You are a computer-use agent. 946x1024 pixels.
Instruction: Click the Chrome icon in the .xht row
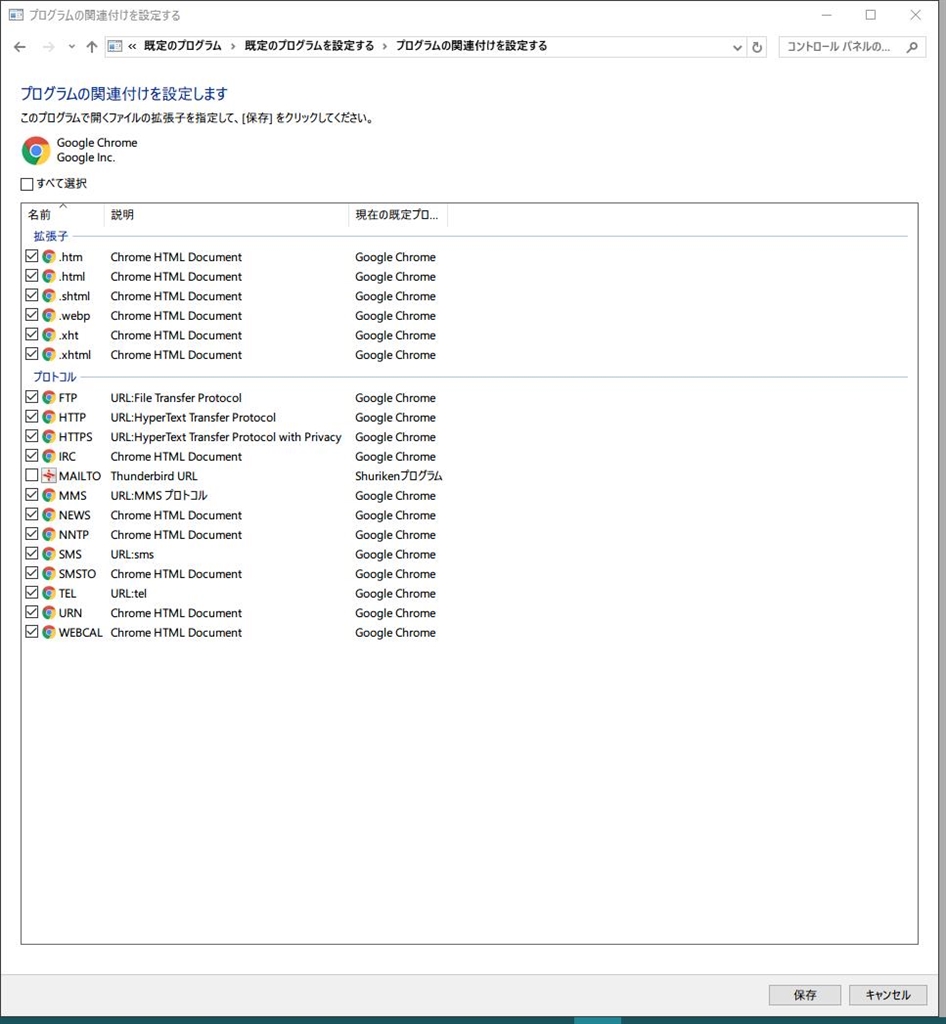coord(49,335)
